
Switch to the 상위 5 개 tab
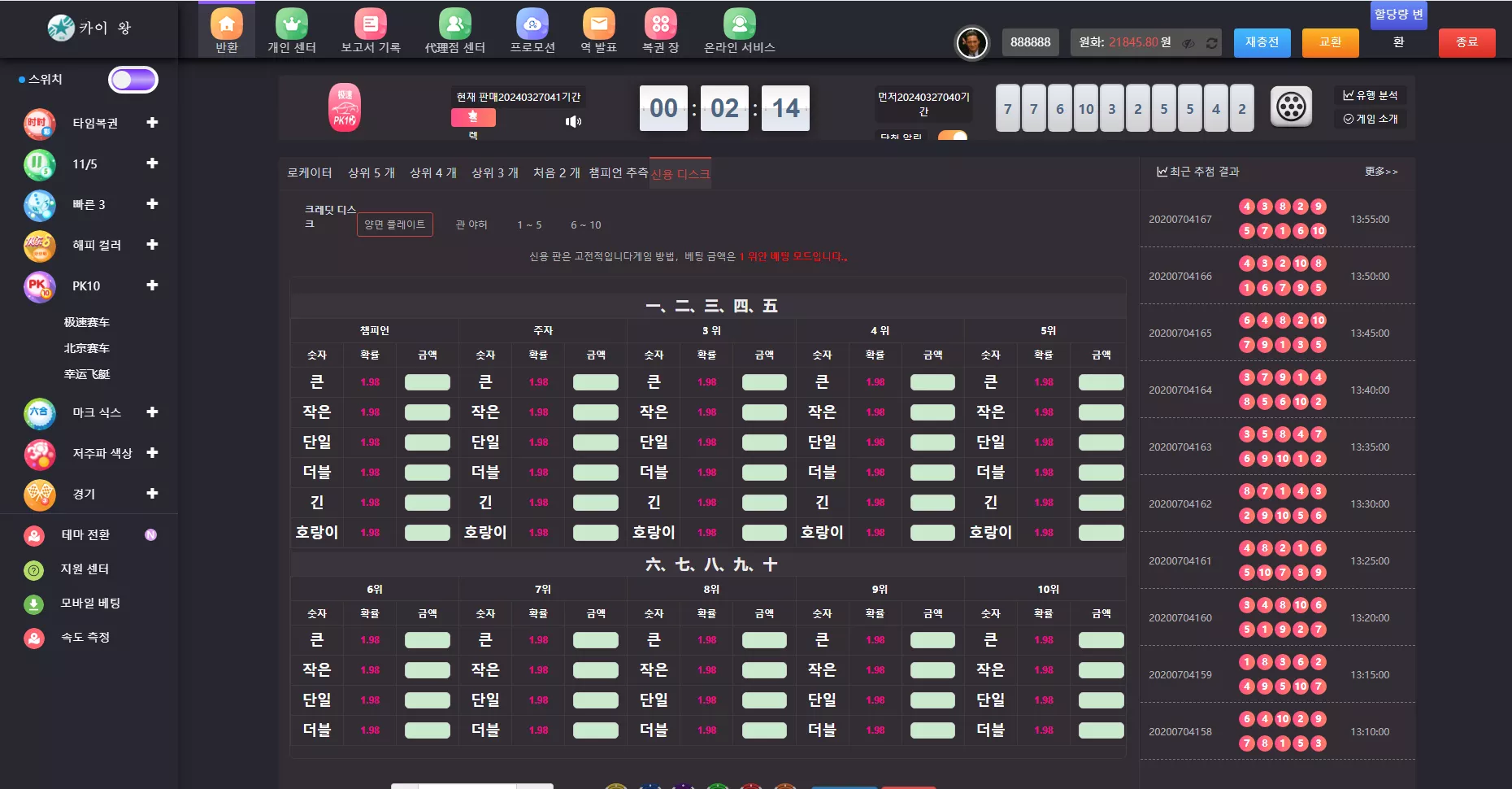click(x=371, y=172)
